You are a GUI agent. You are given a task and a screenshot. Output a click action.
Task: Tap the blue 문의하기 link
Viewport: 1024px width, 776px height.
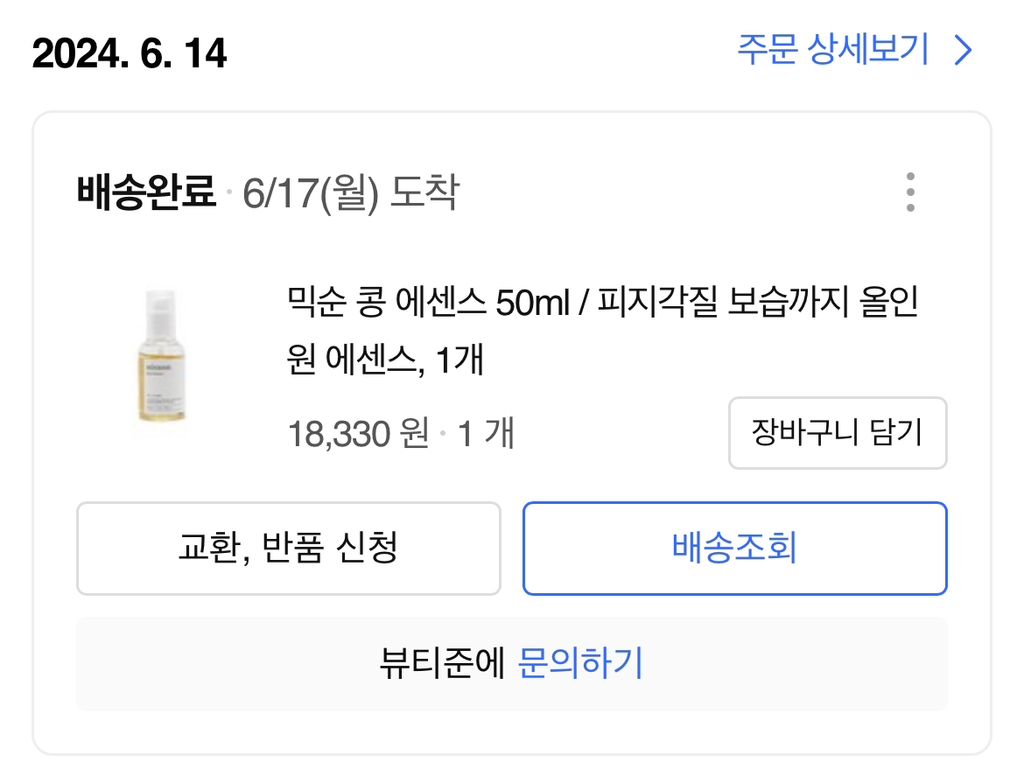tap(580, 663)
